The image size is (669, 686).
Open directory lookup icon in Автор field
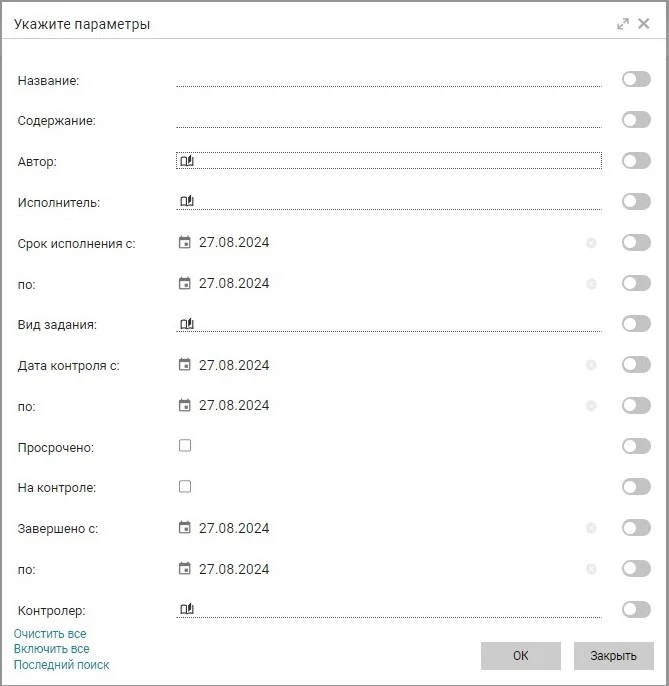187,161
